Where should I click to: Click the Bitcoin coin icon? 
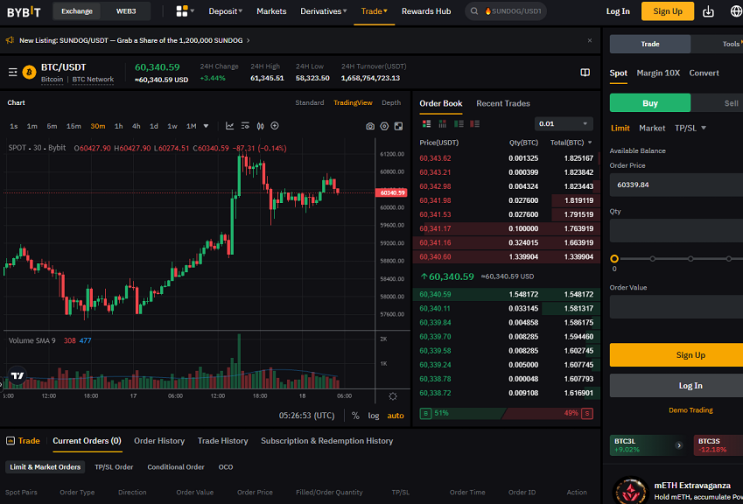point(29,72)
